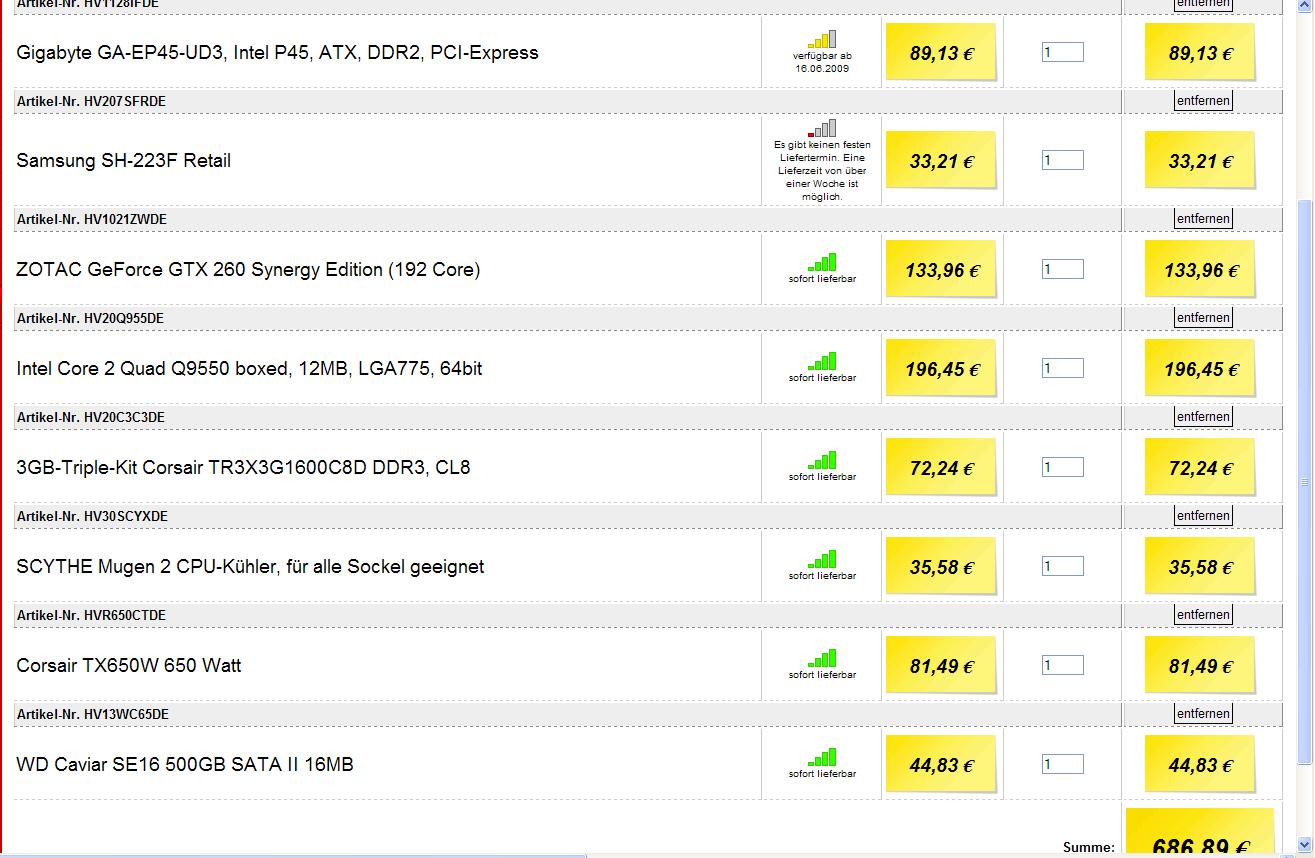Image resolution: width=1315 pixels, height=858 pixels.
Task: Click product name Samsung SH-223F Retail
Action: [x=123, y=161]
